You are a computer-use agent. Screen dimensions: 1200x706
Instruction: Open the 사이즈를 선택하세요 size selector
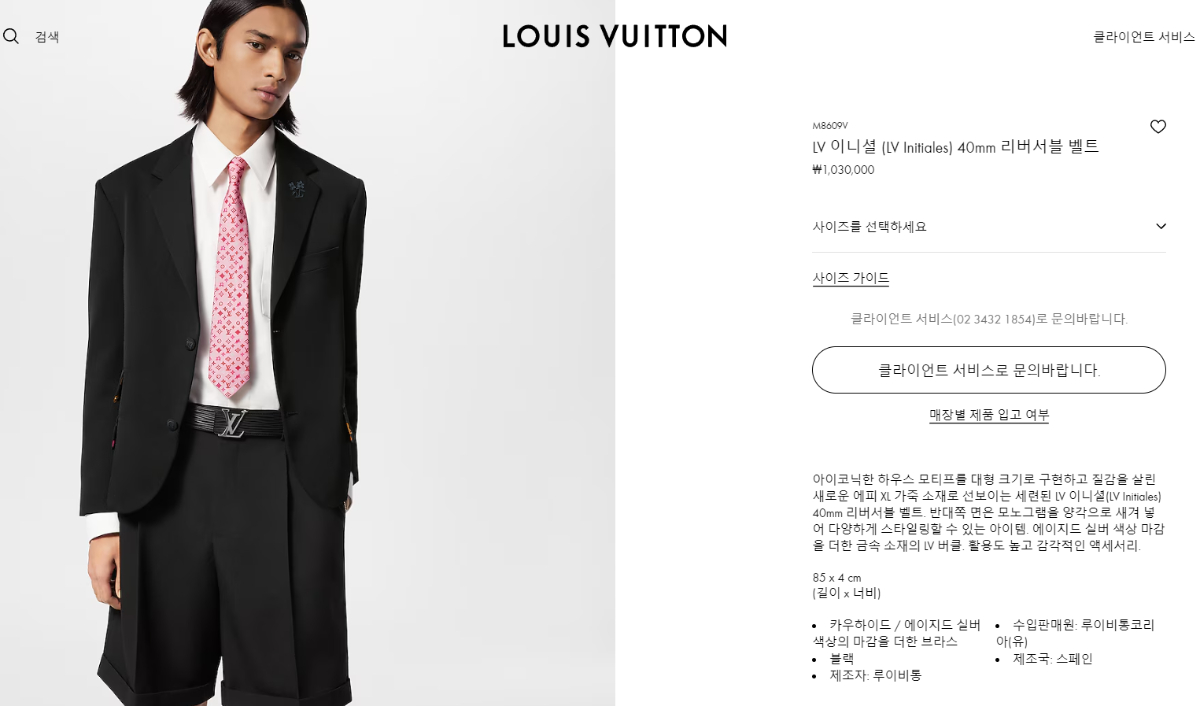989,227
